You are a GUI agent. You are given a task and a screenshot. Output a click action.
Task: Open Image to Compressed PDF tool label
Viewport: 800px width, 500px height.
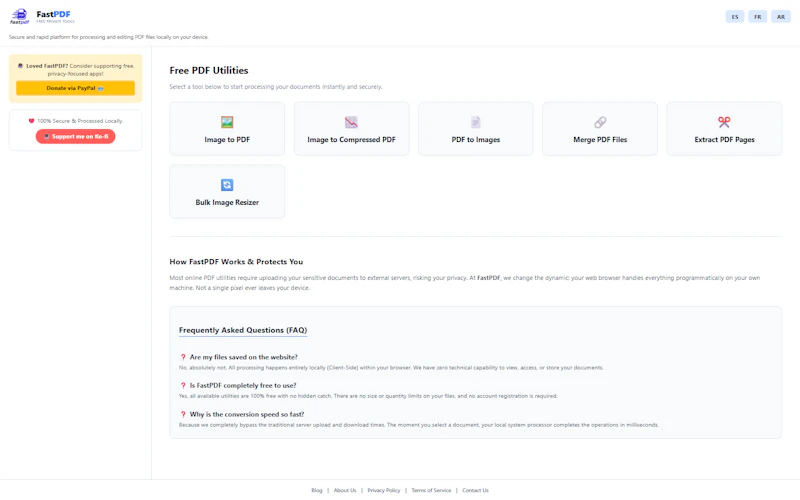[351, 139]
